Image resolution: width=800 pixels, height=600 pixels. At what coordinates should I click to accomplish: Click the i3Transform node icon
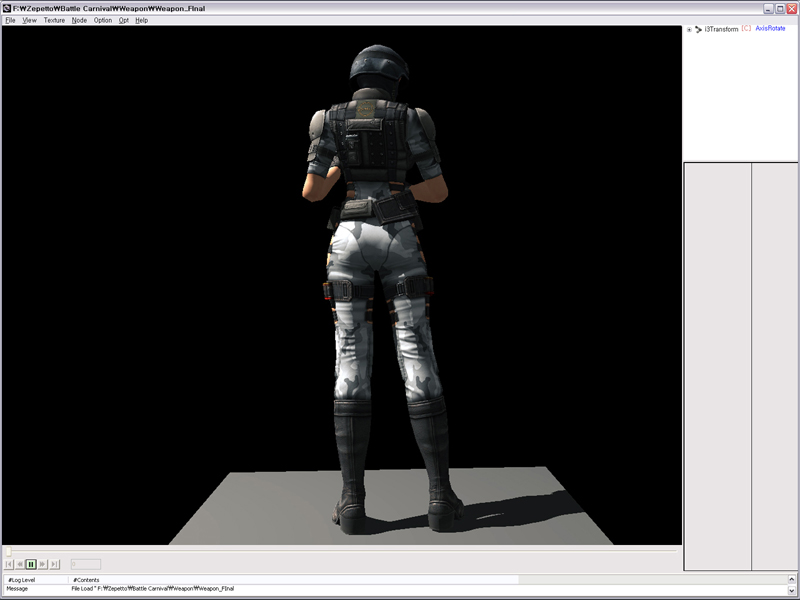[698, 29]
